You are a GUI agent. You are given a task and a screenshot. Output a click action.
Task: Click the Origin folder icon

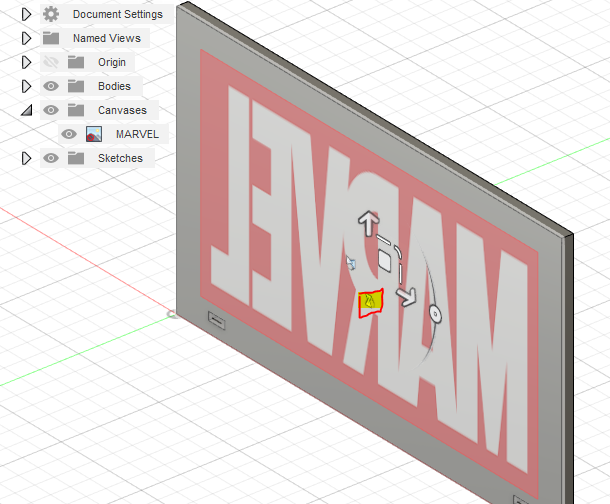[x=76, y=62]
